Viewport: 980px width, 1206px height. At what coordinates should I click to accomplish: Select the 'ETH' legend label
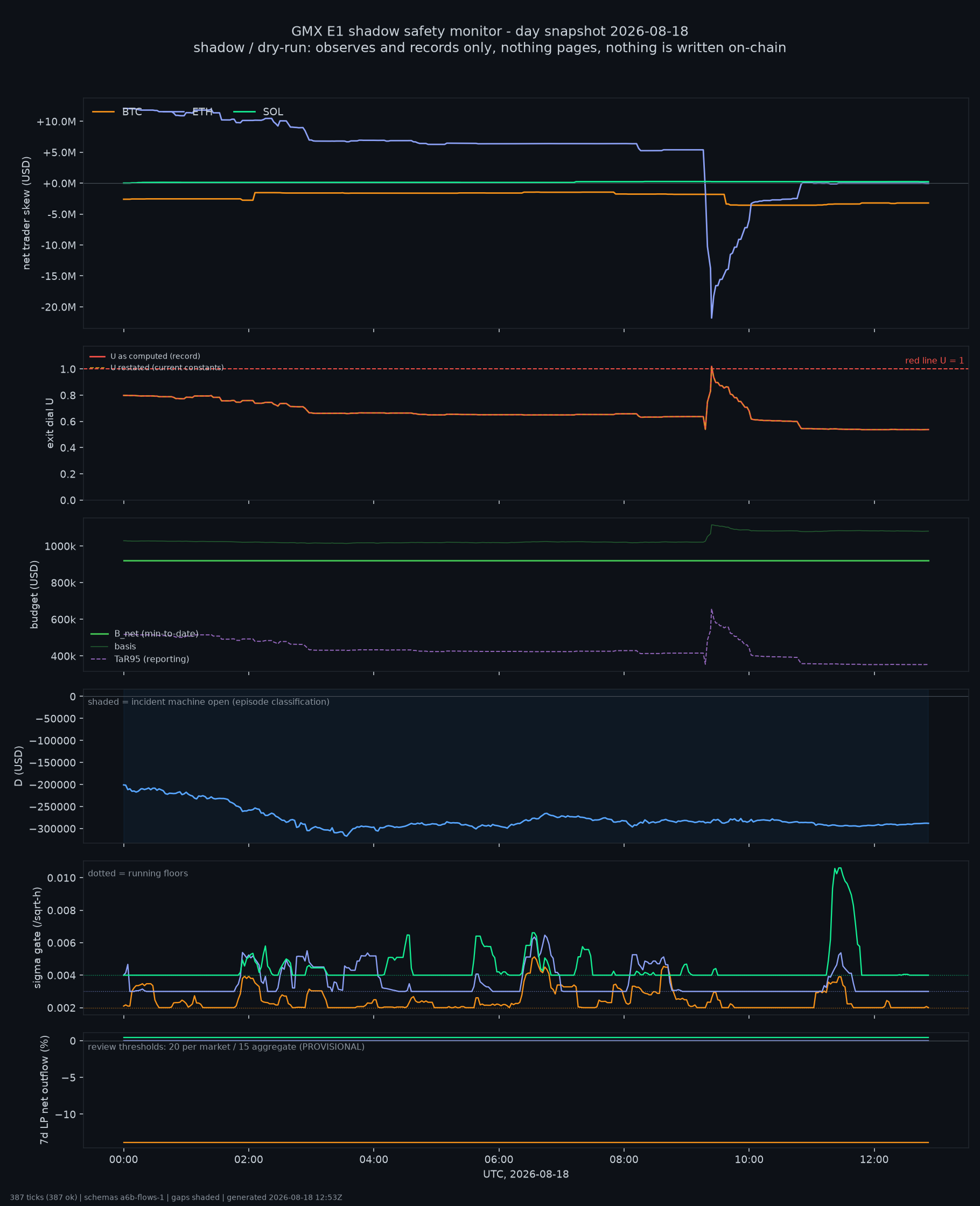(202, 112)
